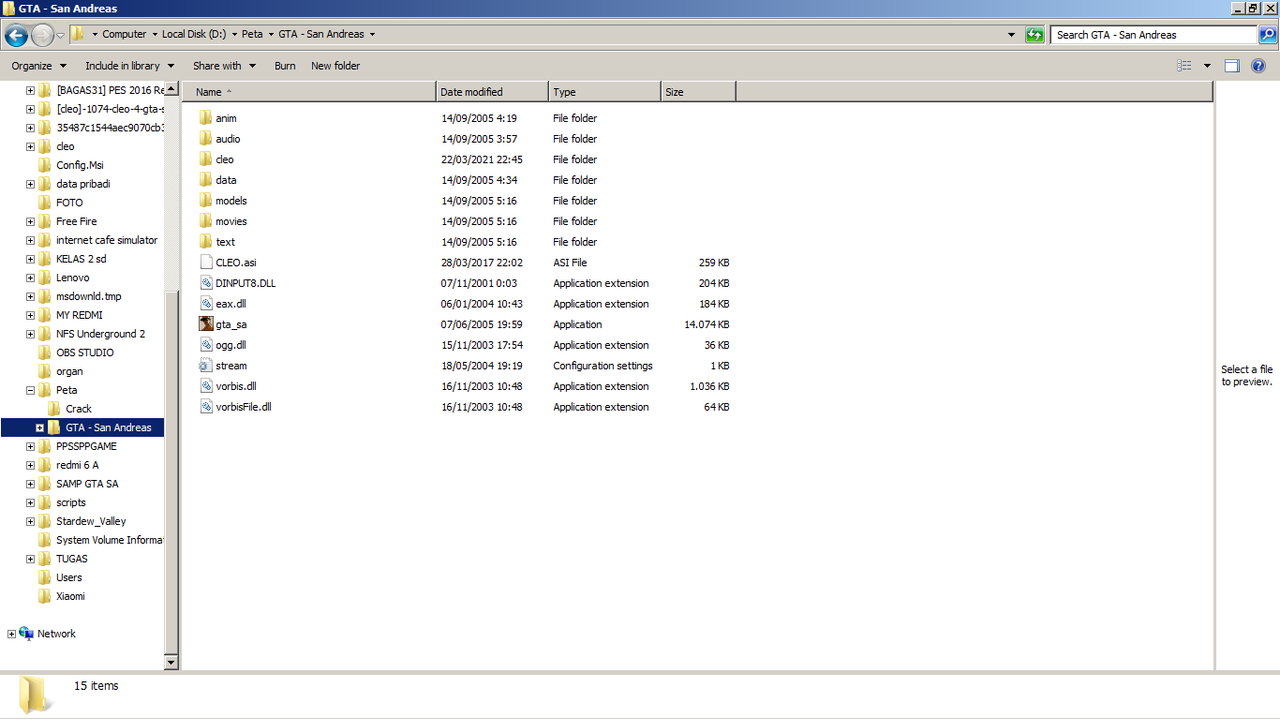
Task: Open the Help question mark icon
Action: point(1259,66)
